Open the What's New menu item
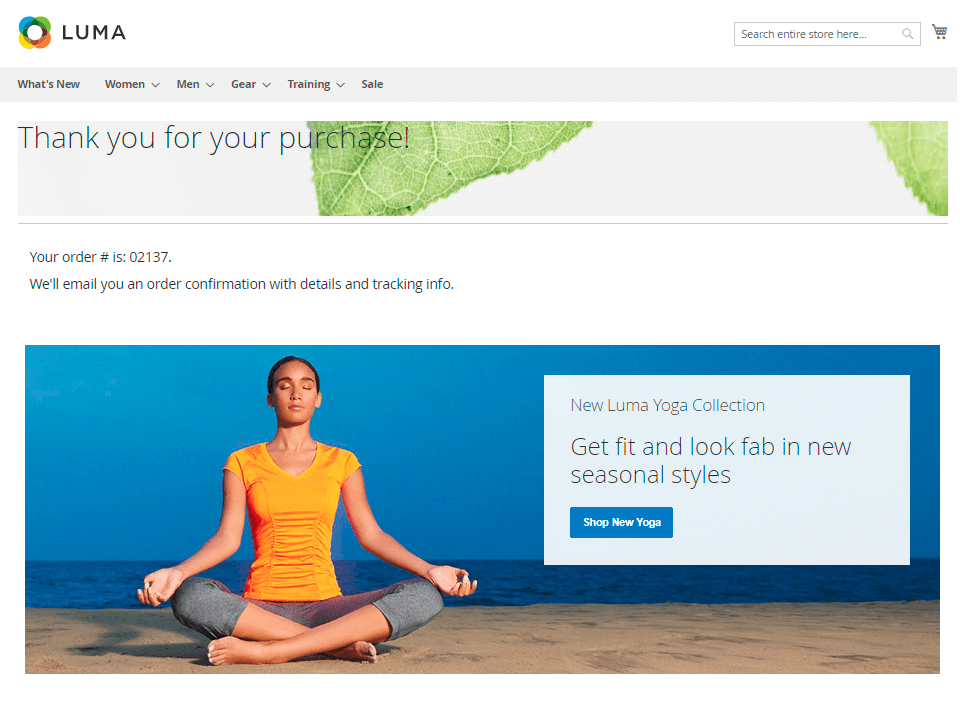Image resolution: width=960 pixels, height=704 pixels. pos(48,84)
